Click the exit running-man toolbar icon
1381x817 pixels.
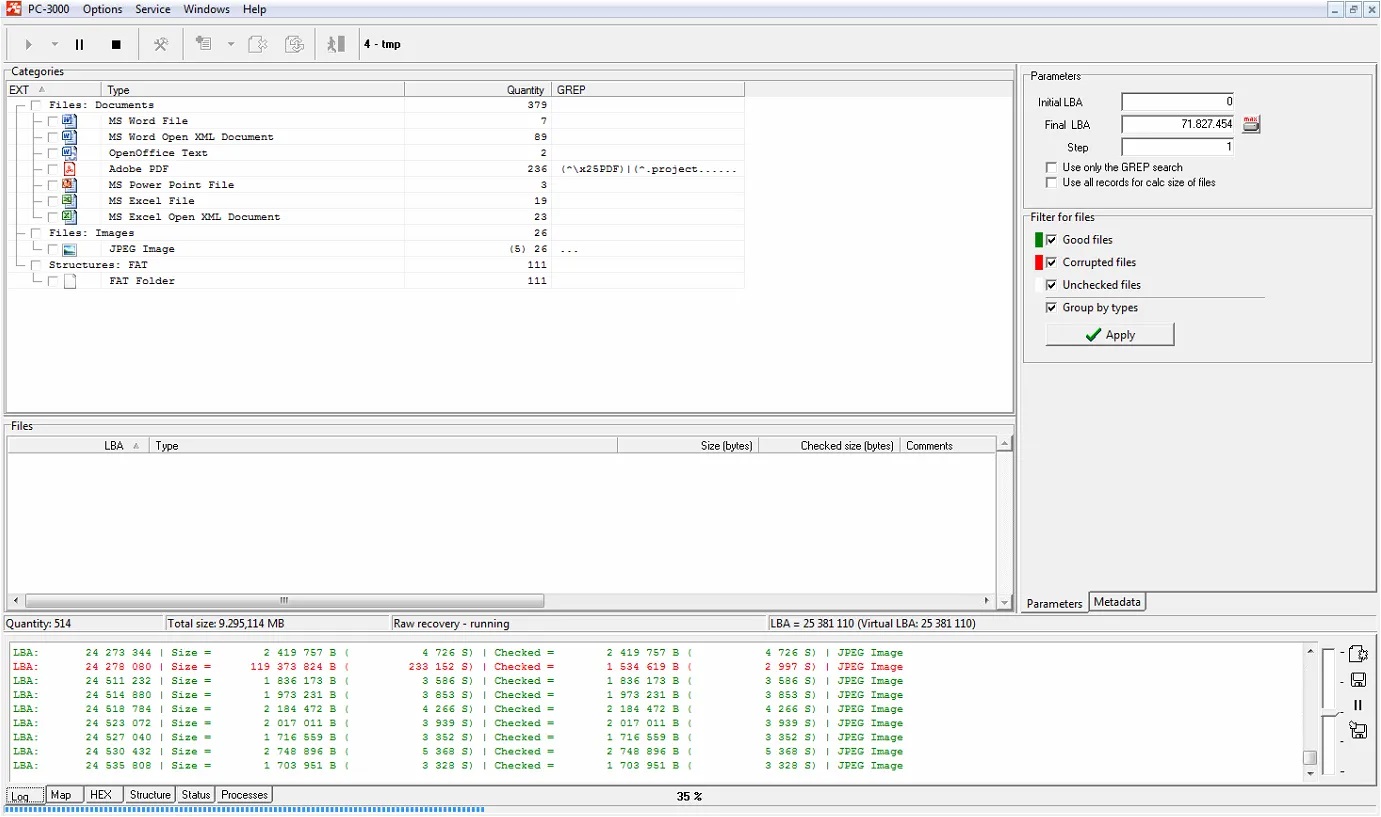pos(336,45)
